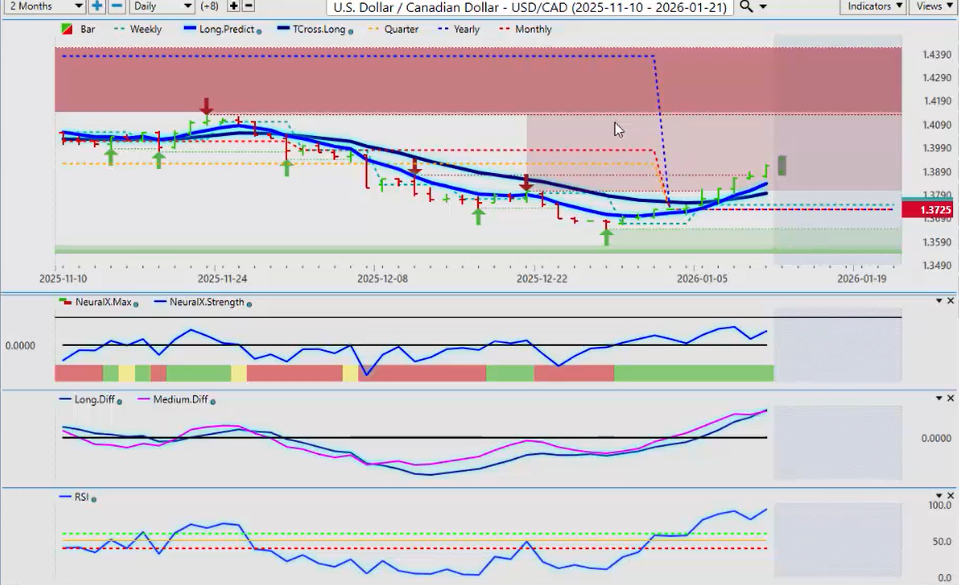Click the NeuralX.Strength legend label
This screenshot has height=585, width=959.
click(205, 302)
